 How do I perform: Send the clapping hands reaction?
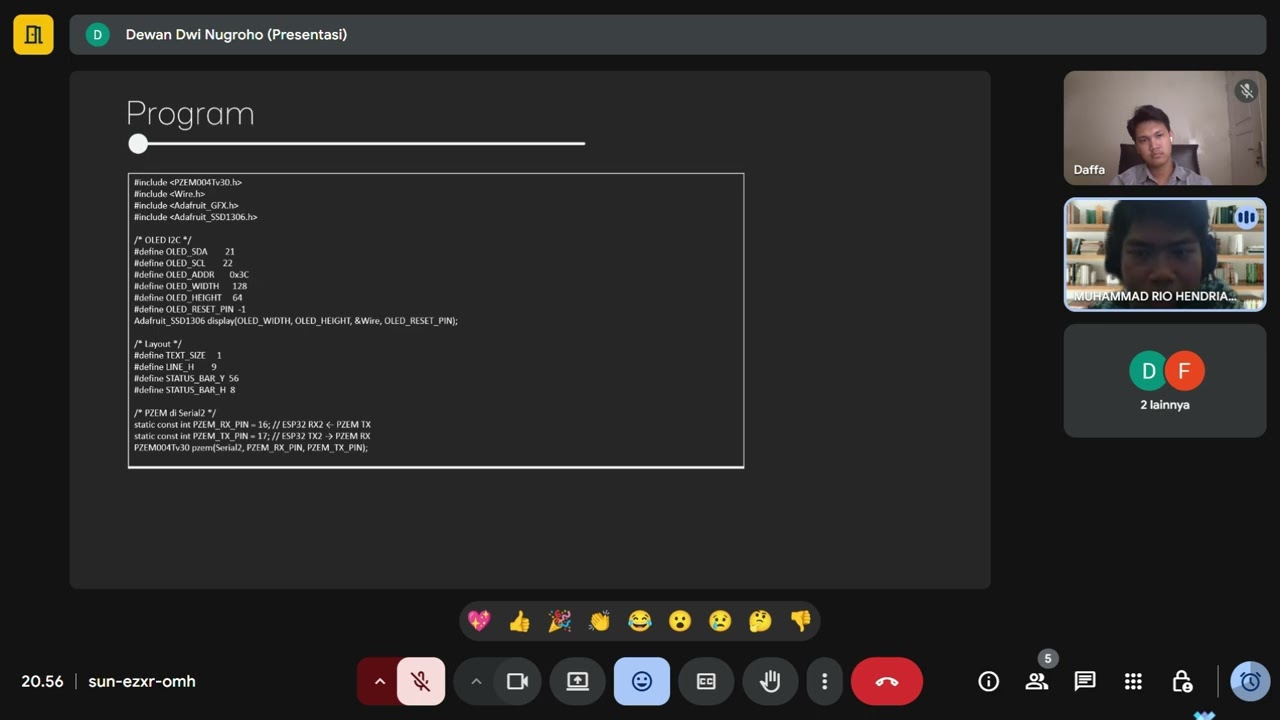pos(600,621)
